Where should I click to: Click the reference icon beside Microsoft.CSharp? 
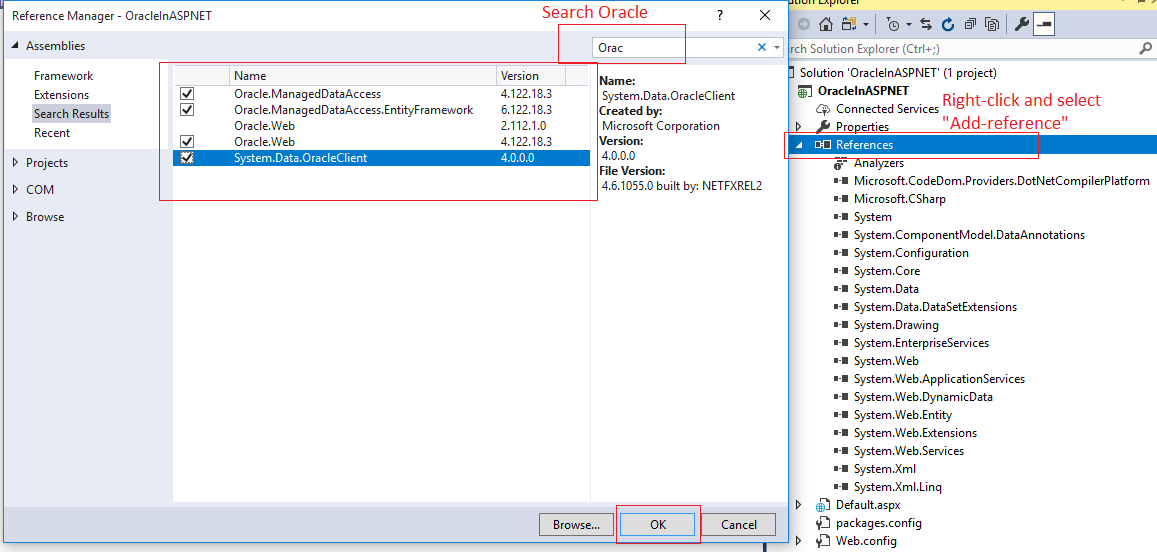[x=840, y=199]
